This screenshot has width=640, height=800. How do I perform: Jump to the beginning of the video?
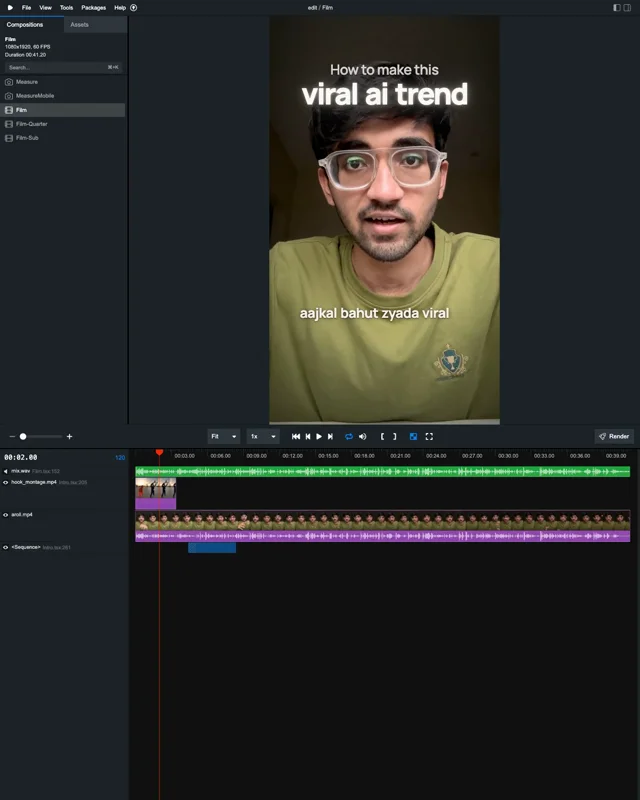coord(296,437)
